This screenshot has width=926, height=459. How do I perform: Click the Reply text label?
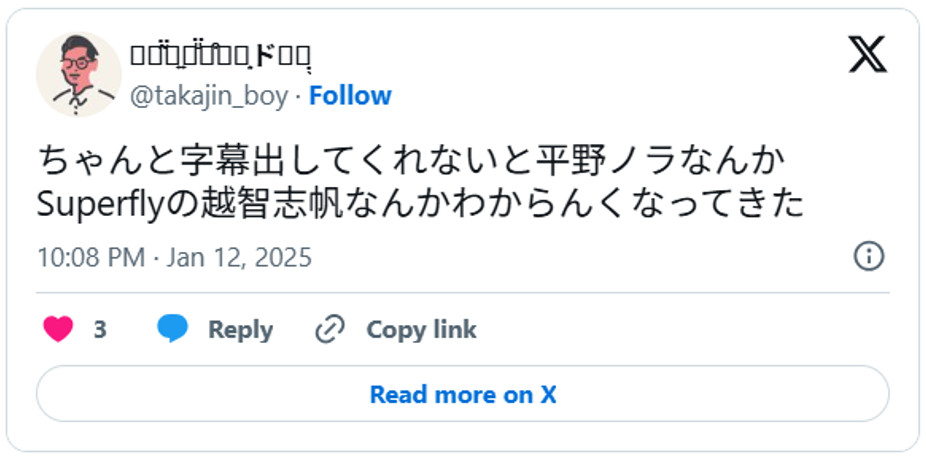240,329
